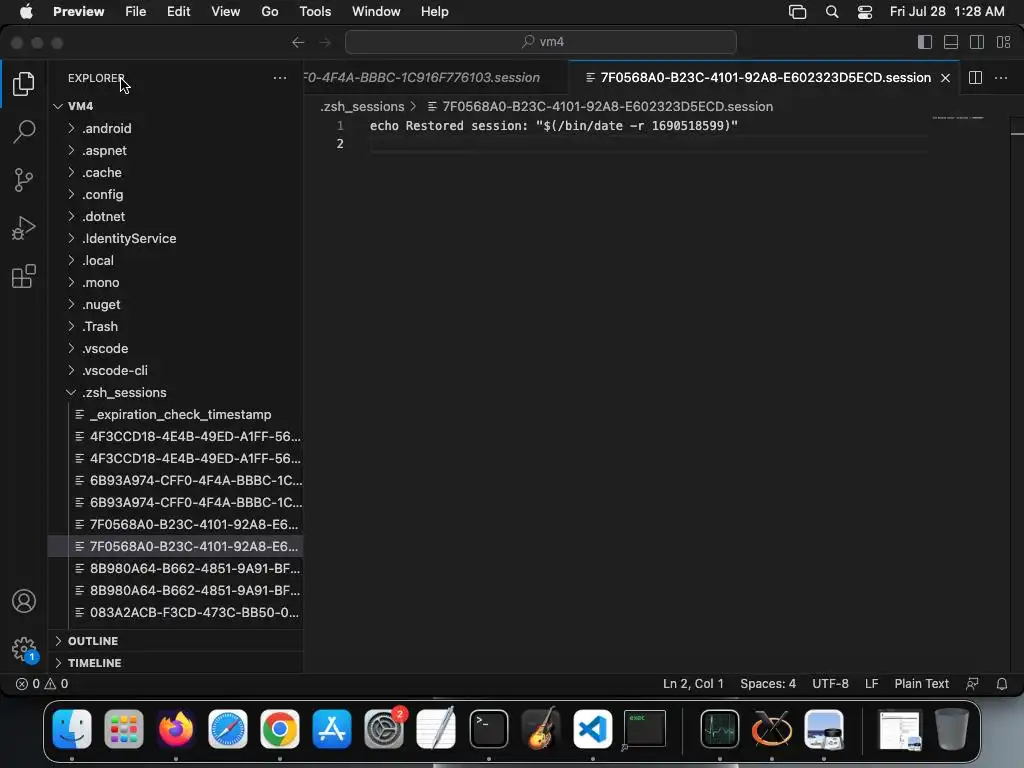
Task: Open the View menu
Action: (225, 12)
